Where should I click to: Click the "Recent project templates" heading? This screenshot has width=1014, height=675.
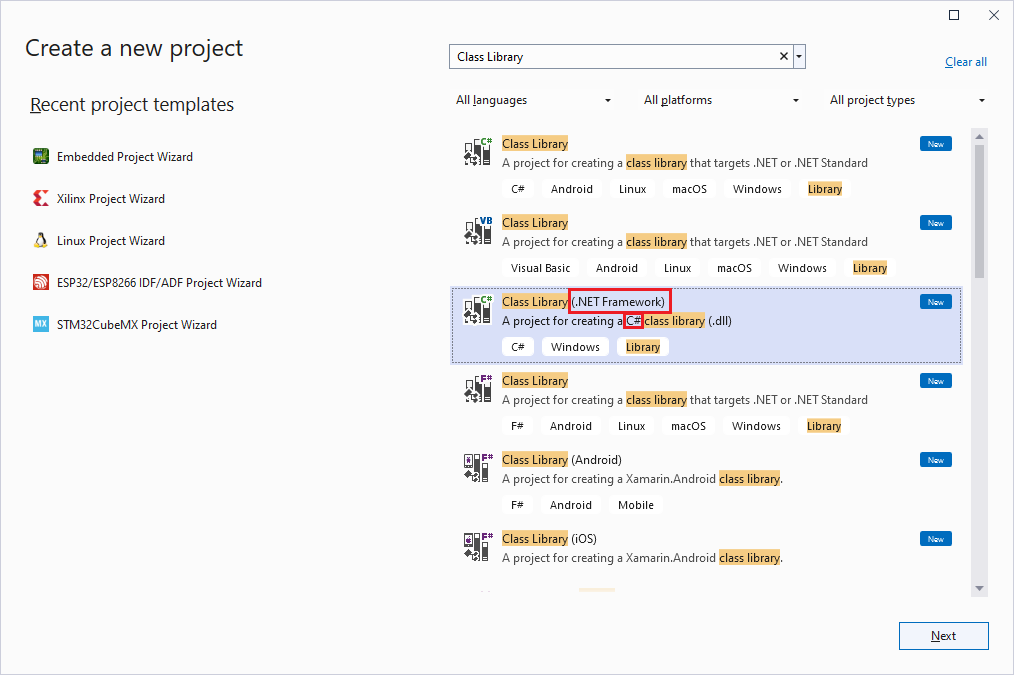(132, 105)
